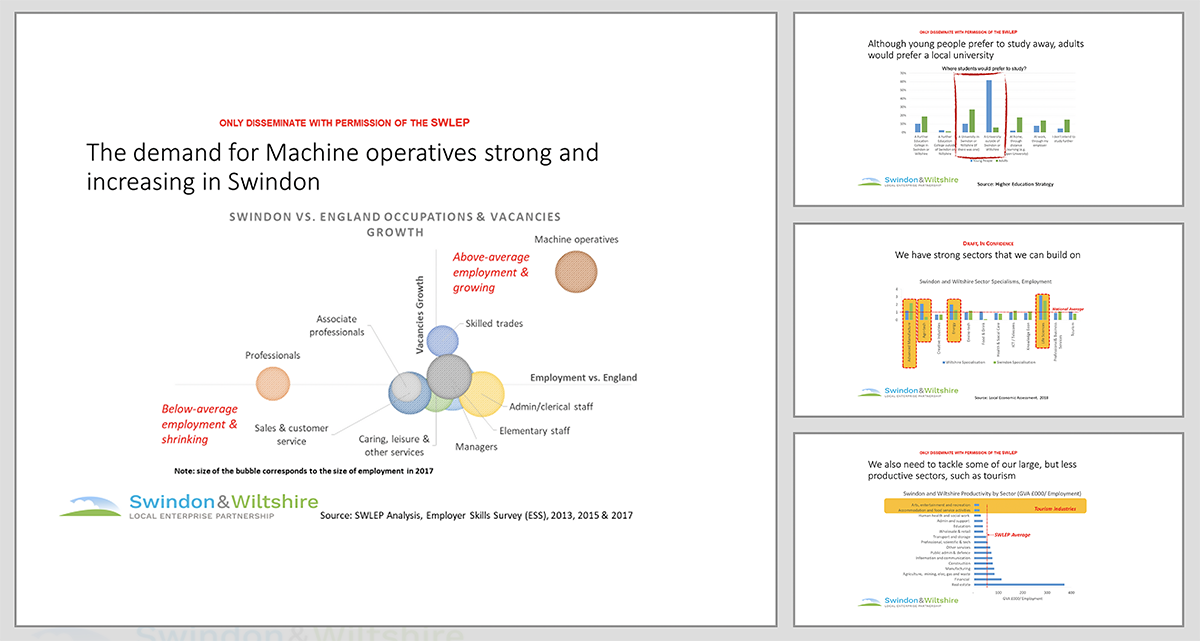This screenshot has width=1200, height=641.
Task: Click the main slide title about Machine operatives
Action: tap(342, 167)
